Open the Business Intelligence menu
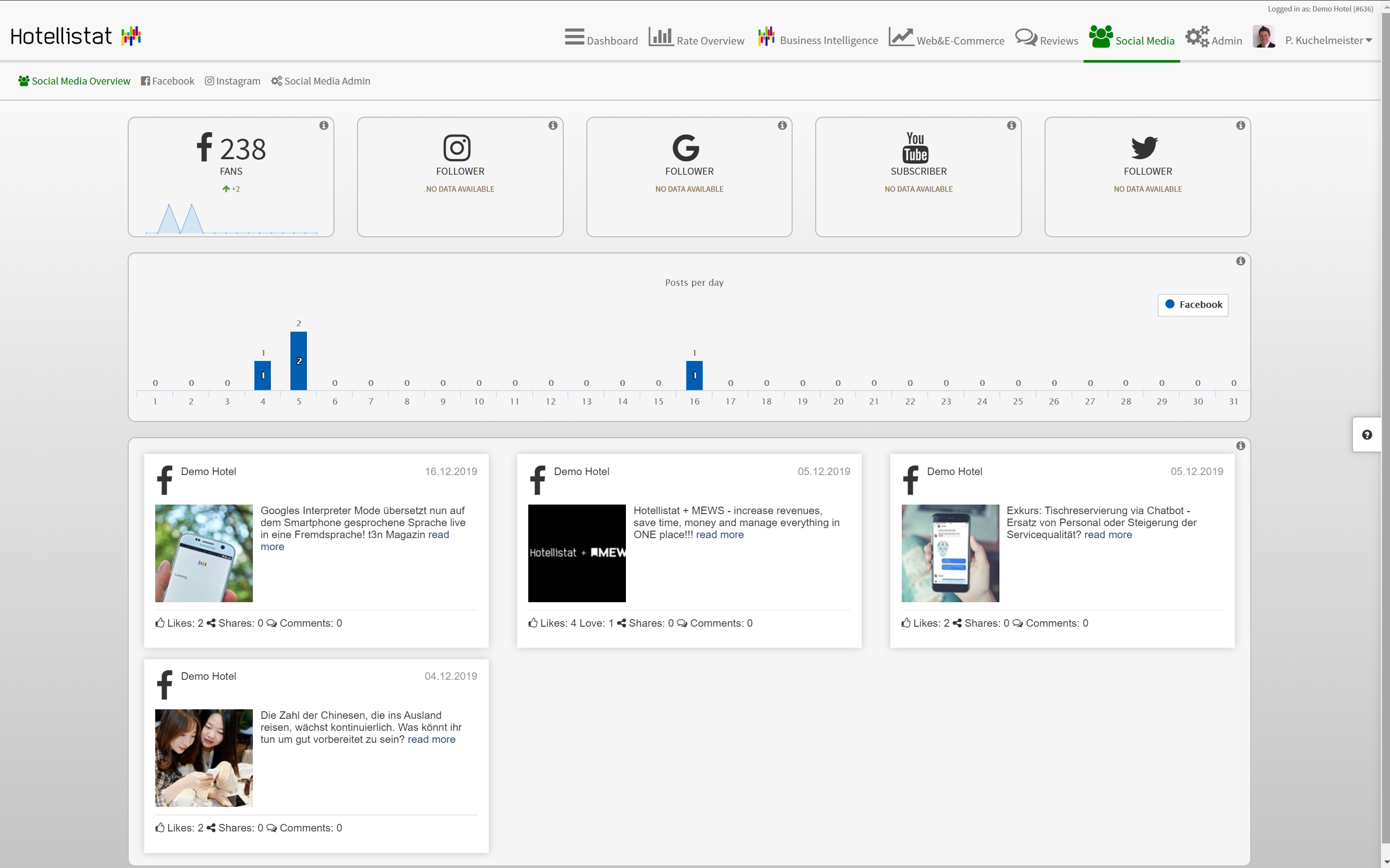 818,38
